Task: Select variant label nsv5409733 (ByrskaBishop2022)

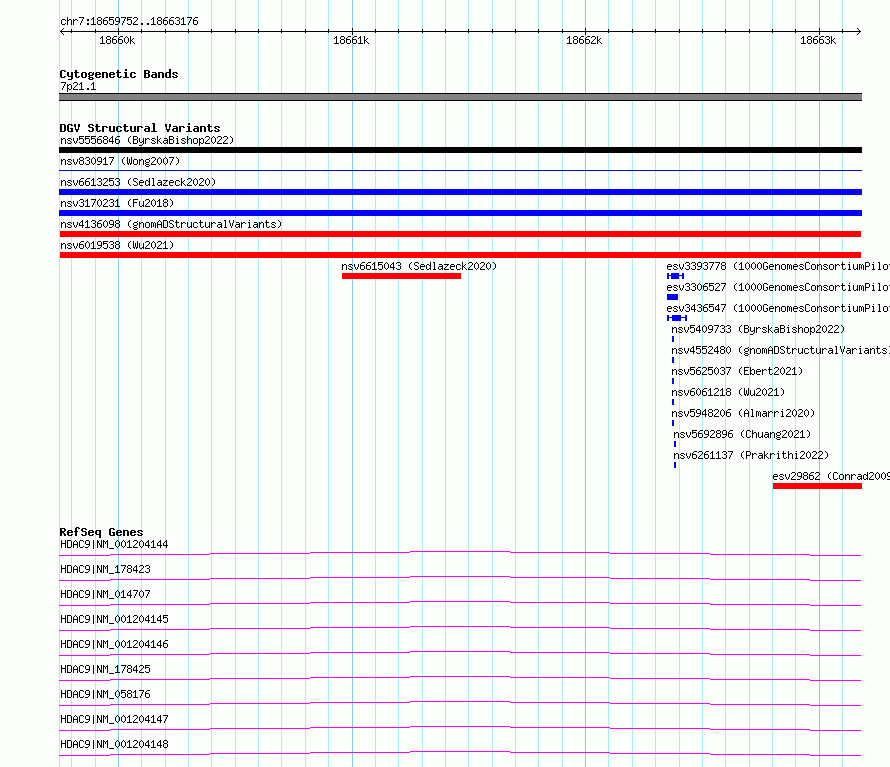Action: coord(758,329)
